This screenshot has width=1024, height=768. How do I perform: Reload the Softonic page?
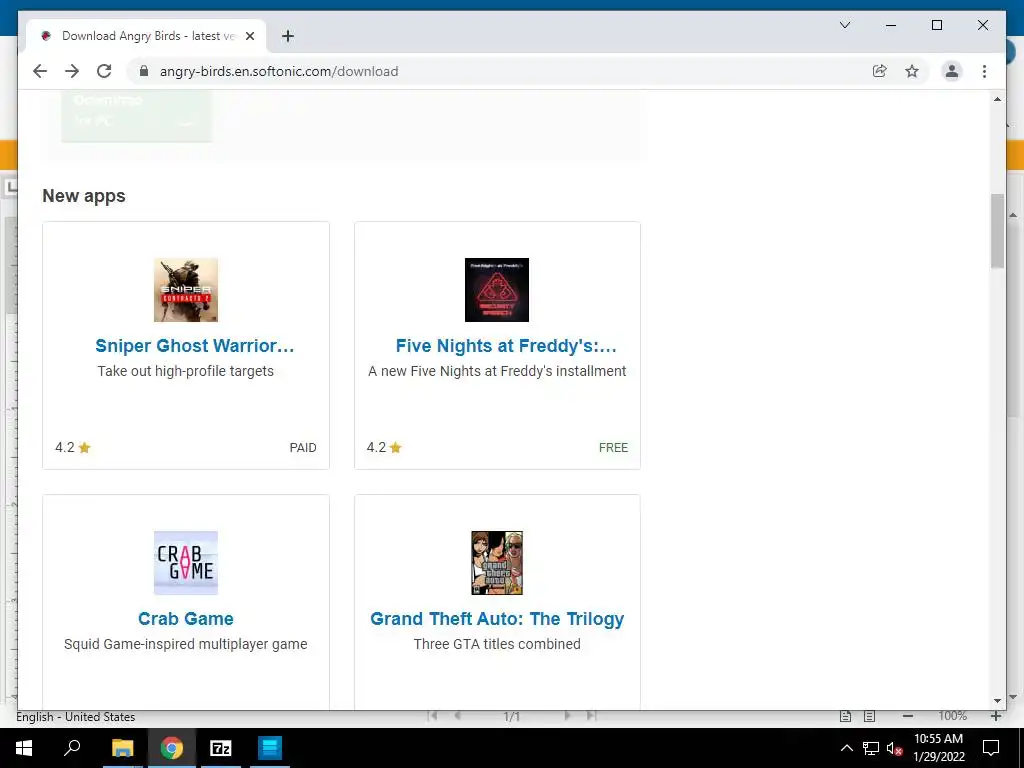coord(104,71)
